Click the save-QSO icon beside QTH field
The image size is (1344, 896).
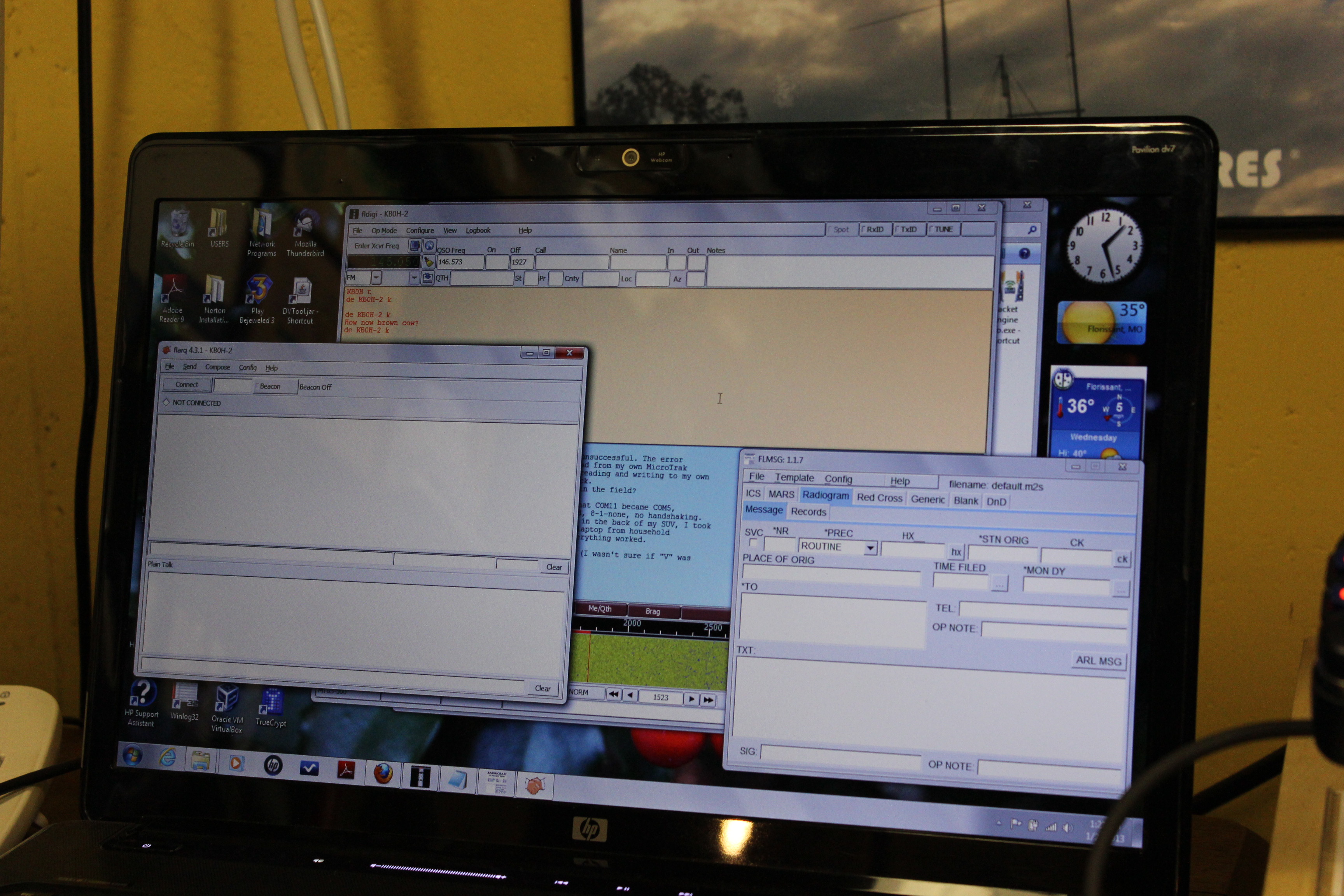pos(427,278)
